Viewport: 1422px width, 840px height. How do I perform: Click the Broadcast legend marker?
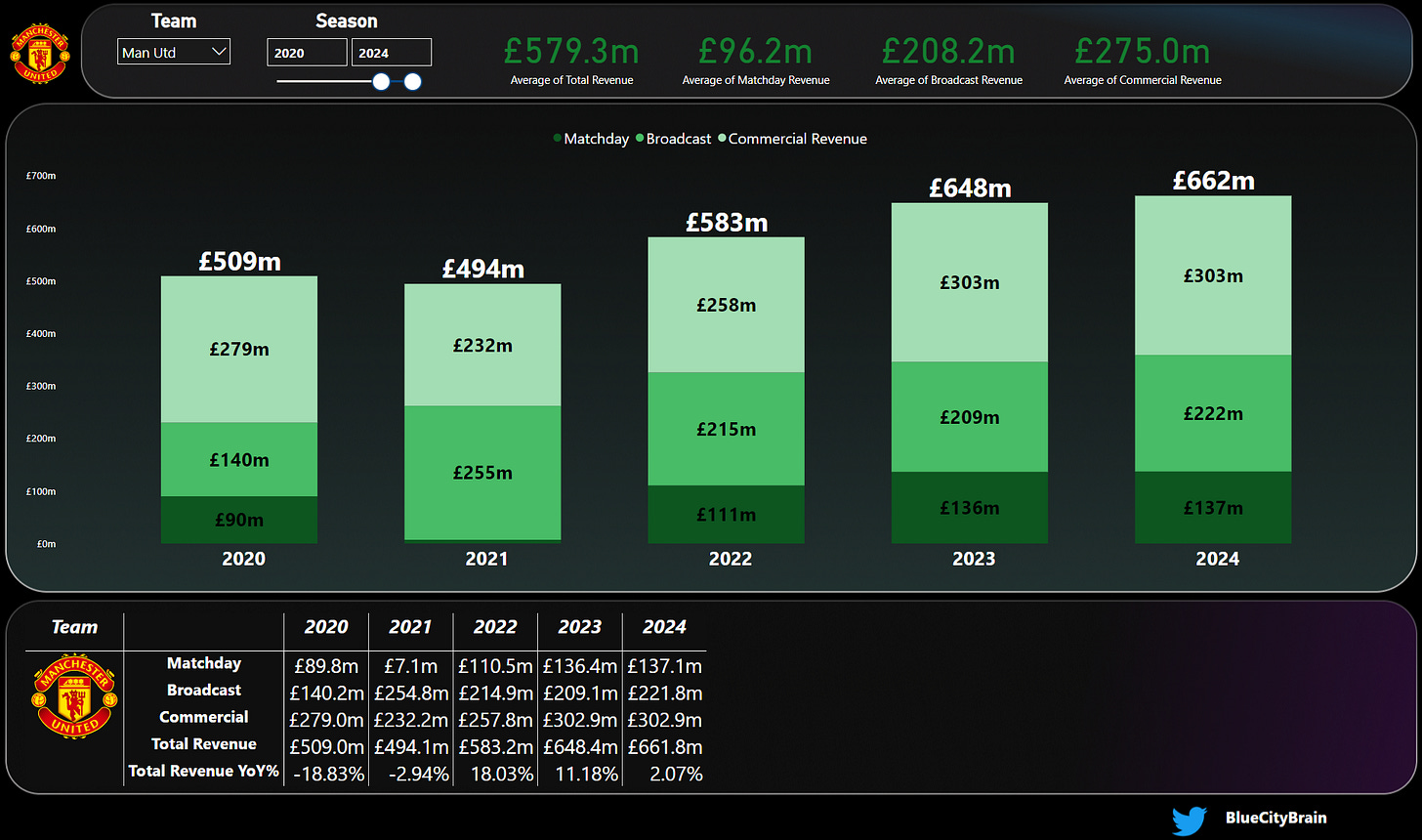[x=640, y=139]
